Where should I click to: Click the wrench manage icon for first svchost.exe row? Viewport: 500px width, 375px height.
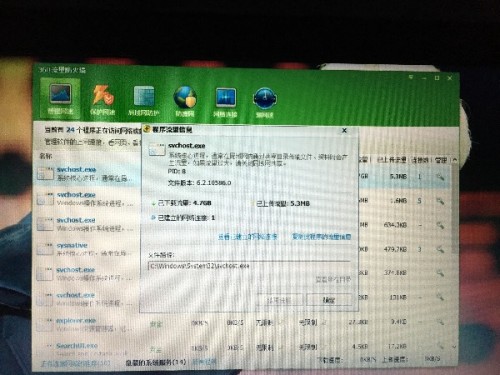pyautogui.click(x=440, y=177)
